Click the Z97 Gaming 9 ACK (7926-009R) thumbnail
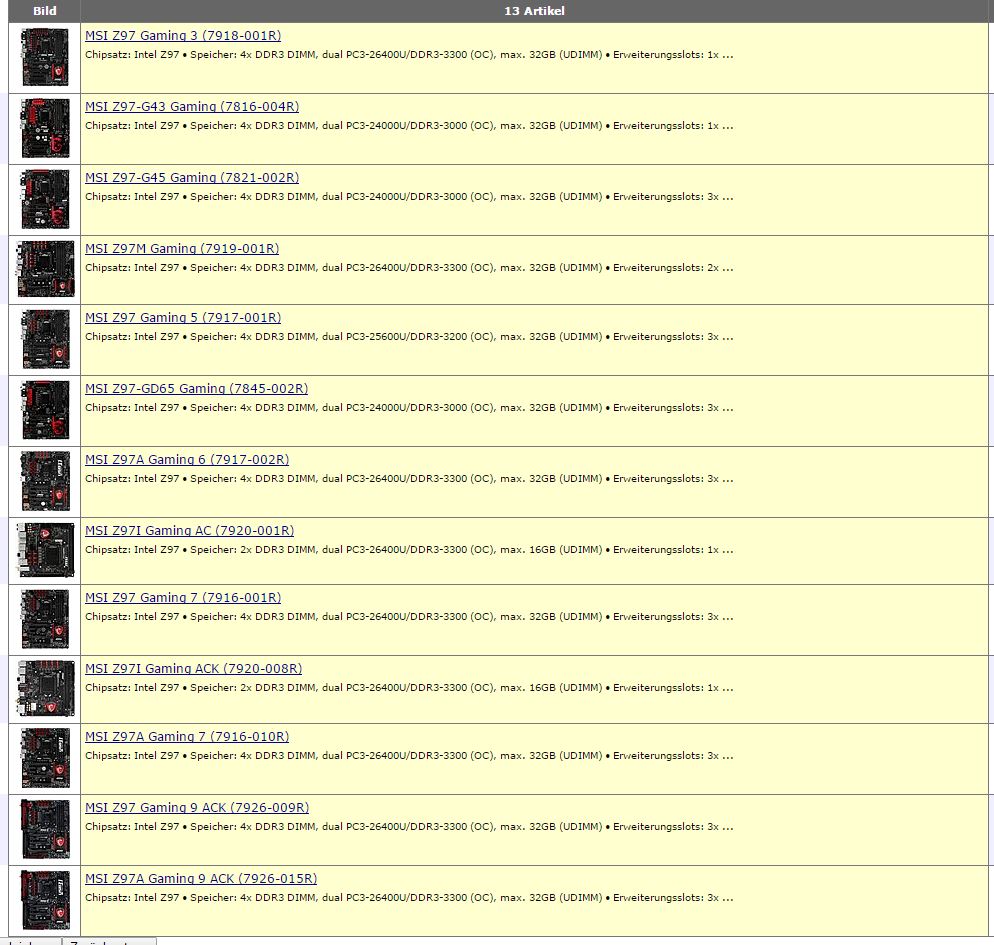The image size is (994, 945). click(x=45, y=830)
